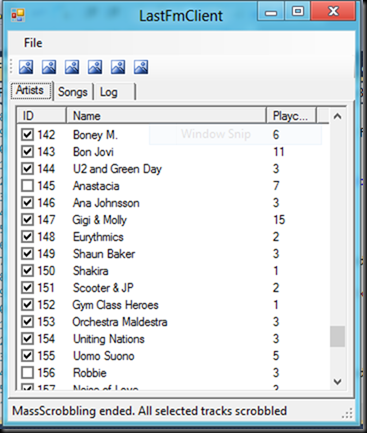Sort by the Playc... column header
367x433 pixels.
click(x=291, y=116)
